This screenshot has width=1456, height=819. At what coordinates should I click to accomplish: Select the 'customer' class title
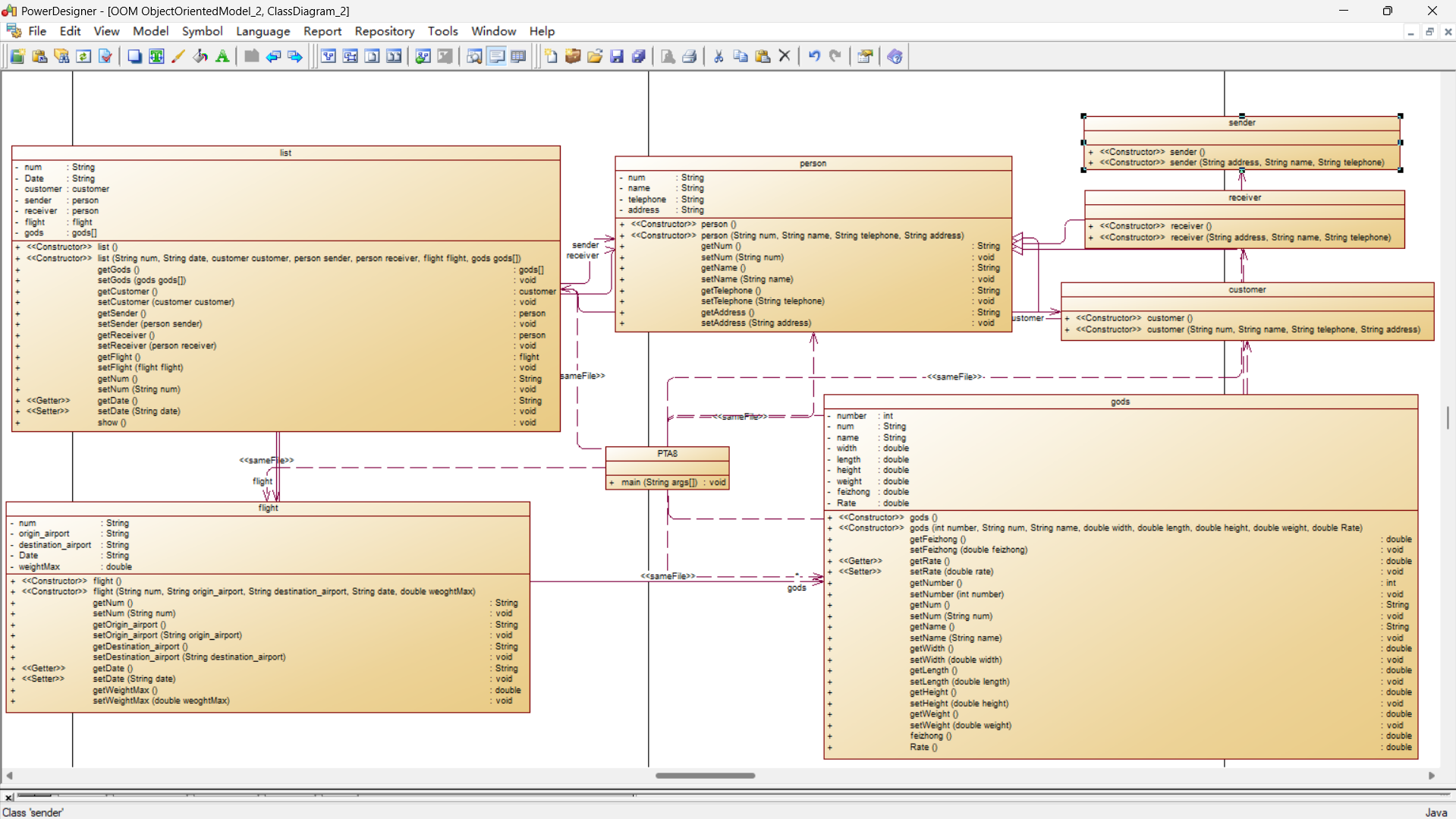1247,290
